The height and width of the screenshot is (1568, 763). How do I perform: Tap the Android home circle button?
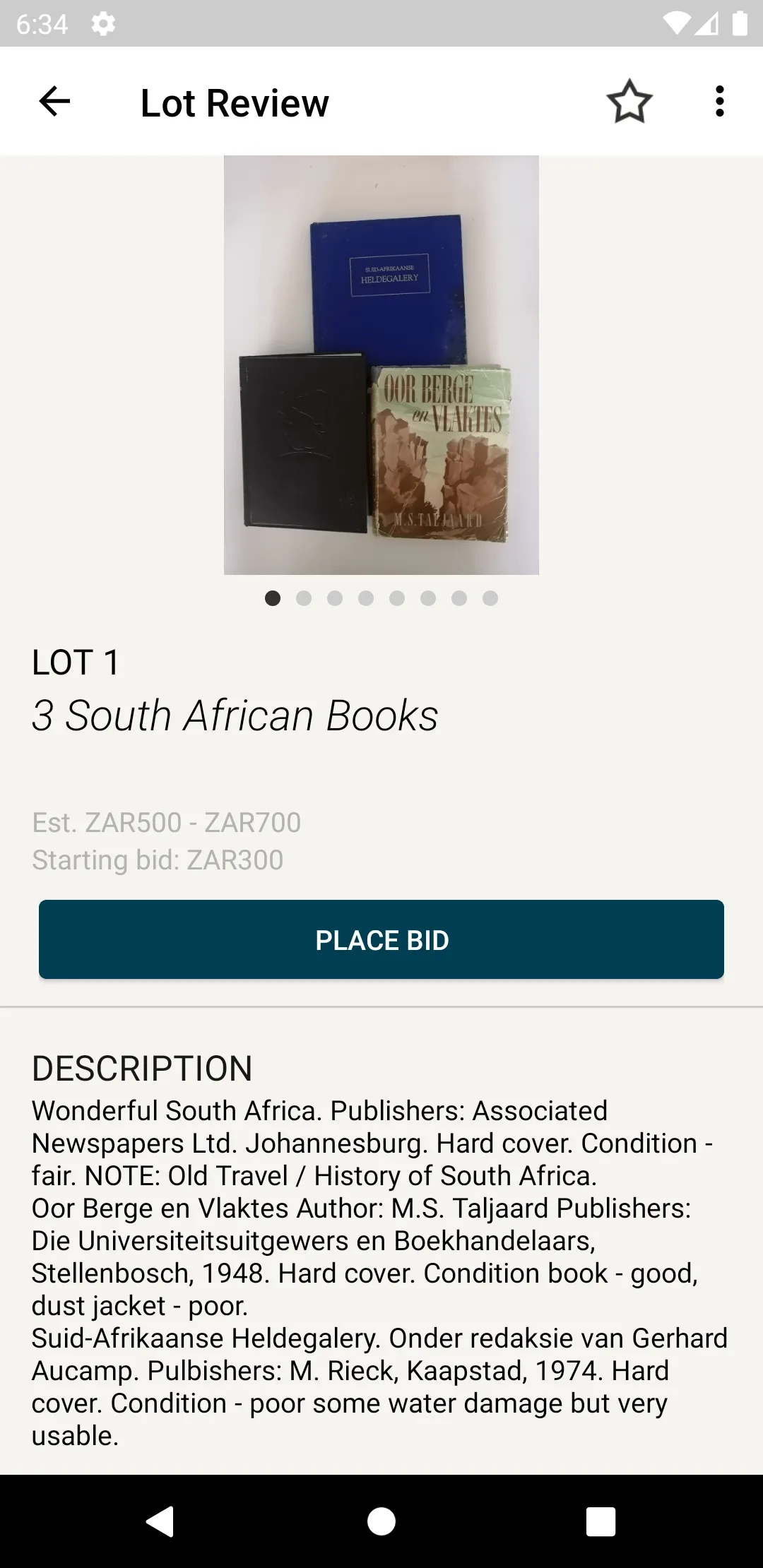(x=381, y=1521)
